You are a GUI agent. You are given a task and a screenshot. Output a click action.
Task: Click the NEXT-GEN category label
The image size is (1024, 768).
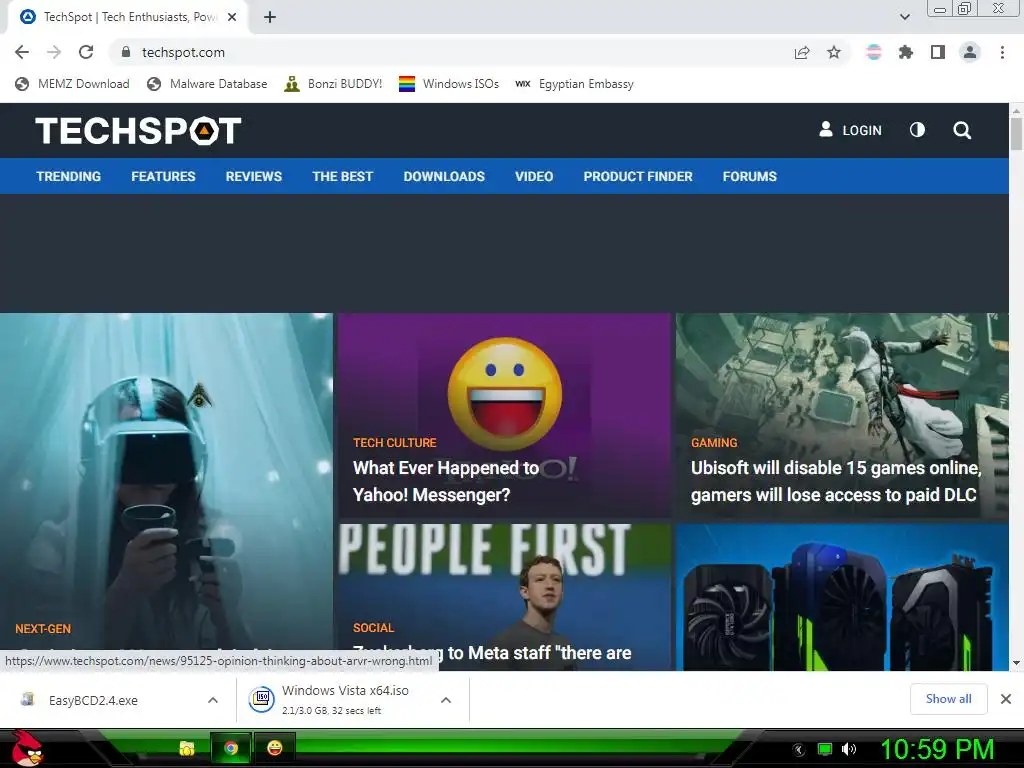43,629
